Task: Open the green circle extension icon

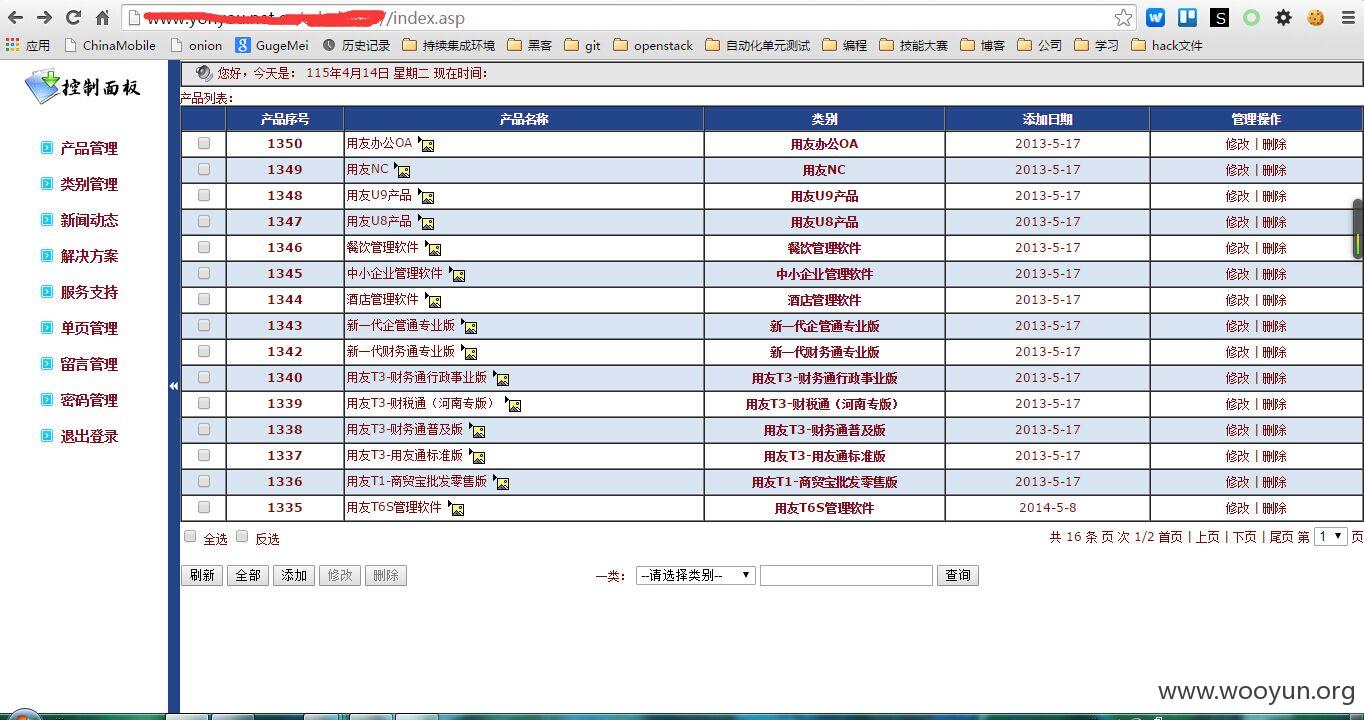Action: (1251, 18)
